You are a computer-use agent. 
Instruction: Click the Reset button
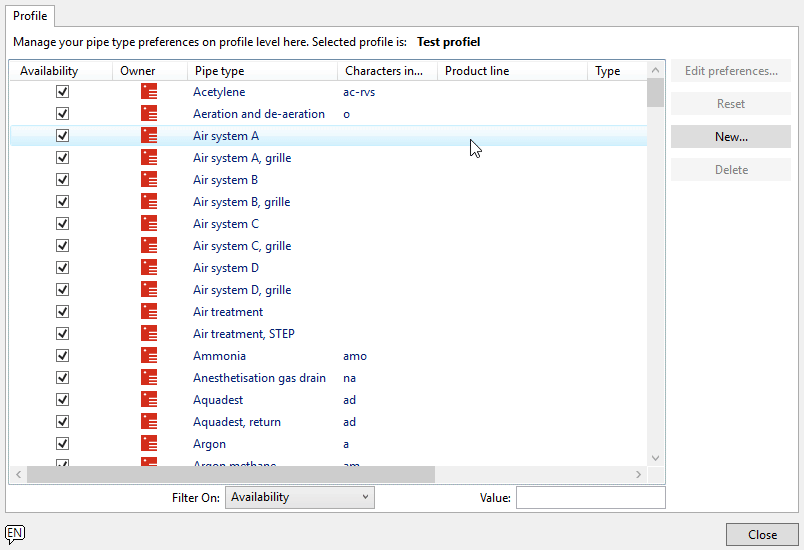[x=731, y=104]
